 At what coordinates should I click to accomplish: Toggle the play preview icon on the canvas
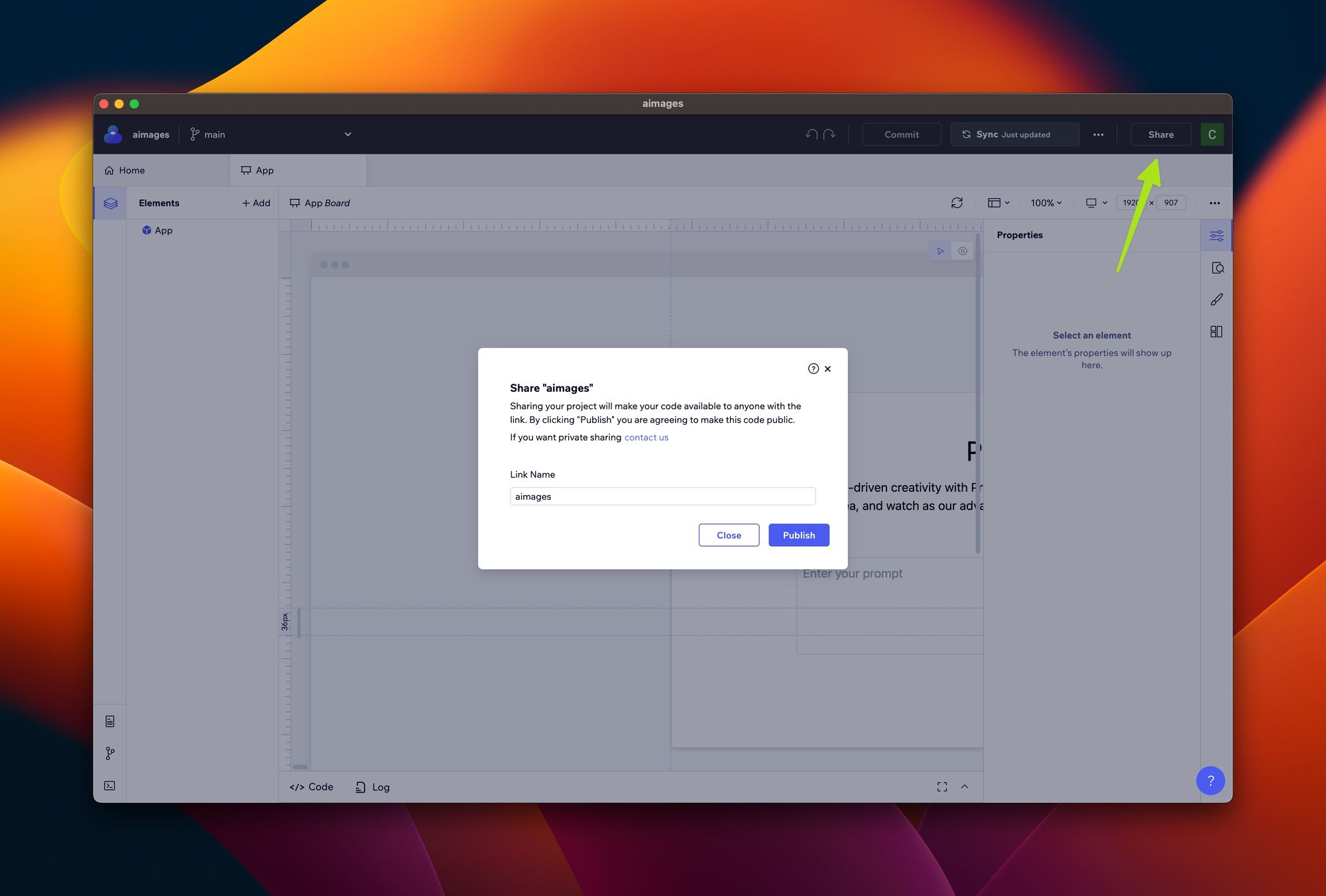[941, 251]
